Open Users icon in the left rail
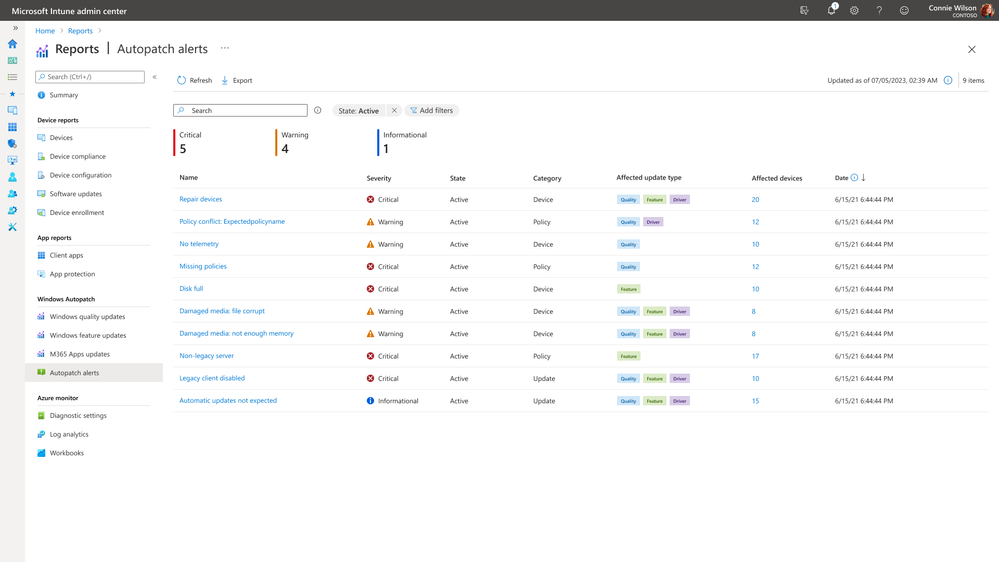The image size is (999, 562). coord(12,177)
